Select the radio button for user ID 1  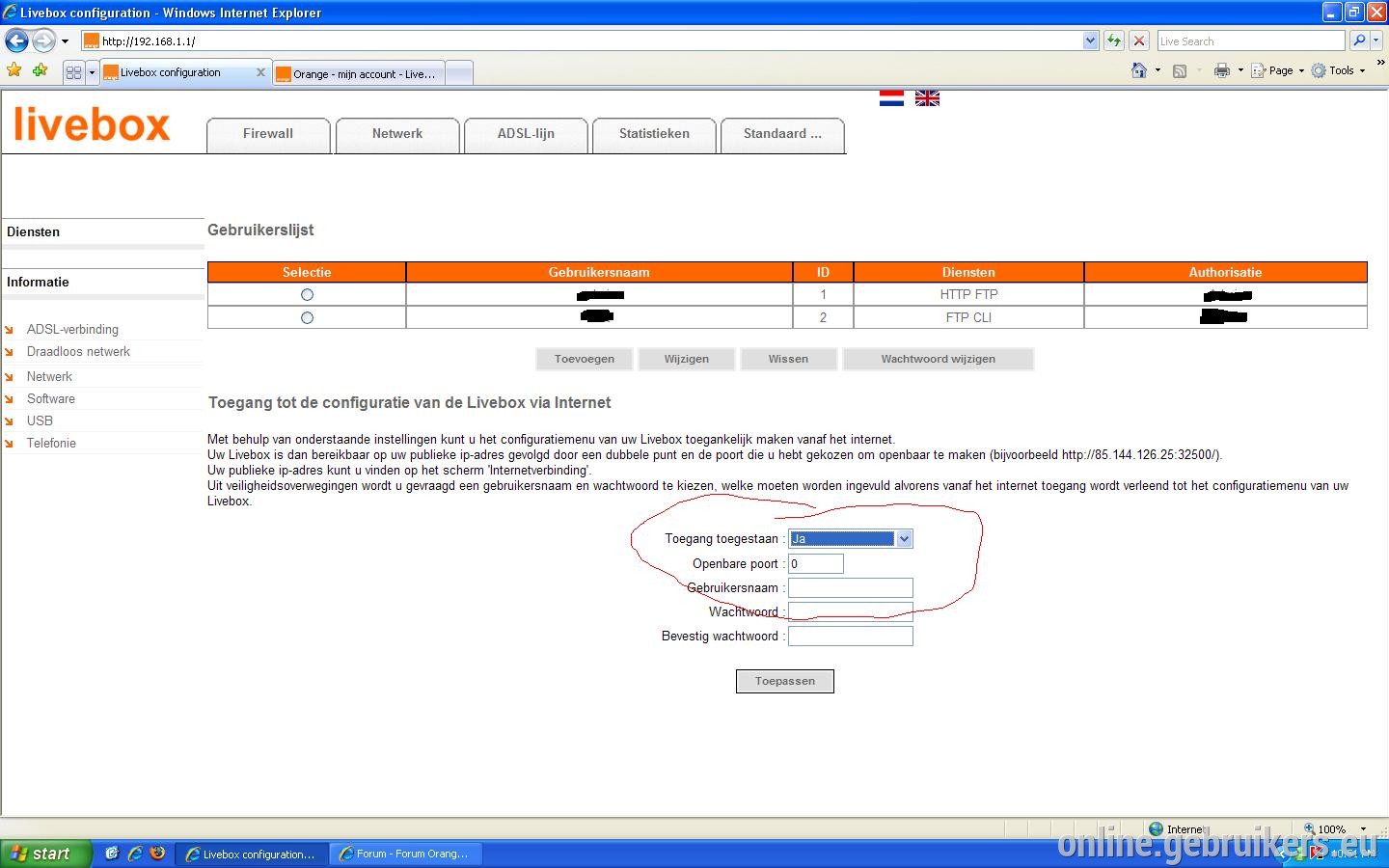[x=307, y=294]
